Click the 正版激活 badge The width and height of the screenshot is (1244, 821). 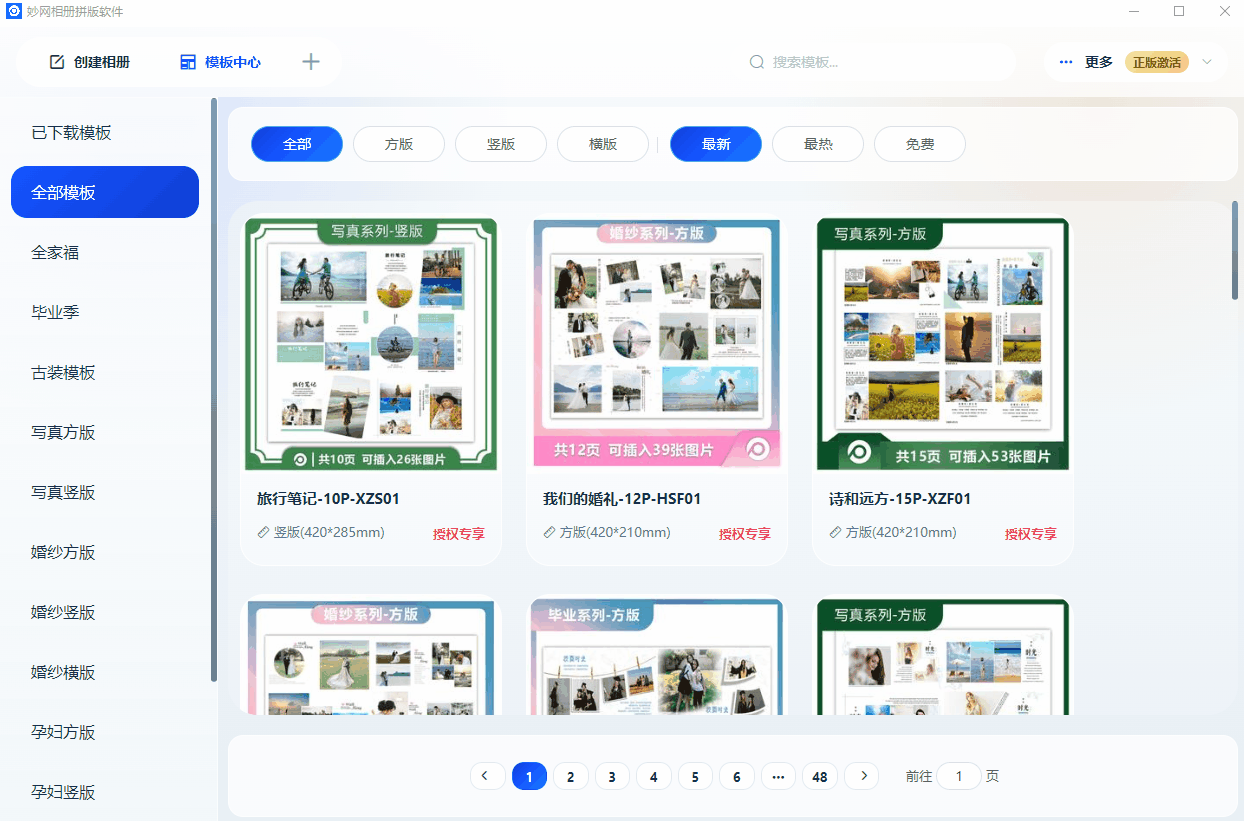[1157, 62]
